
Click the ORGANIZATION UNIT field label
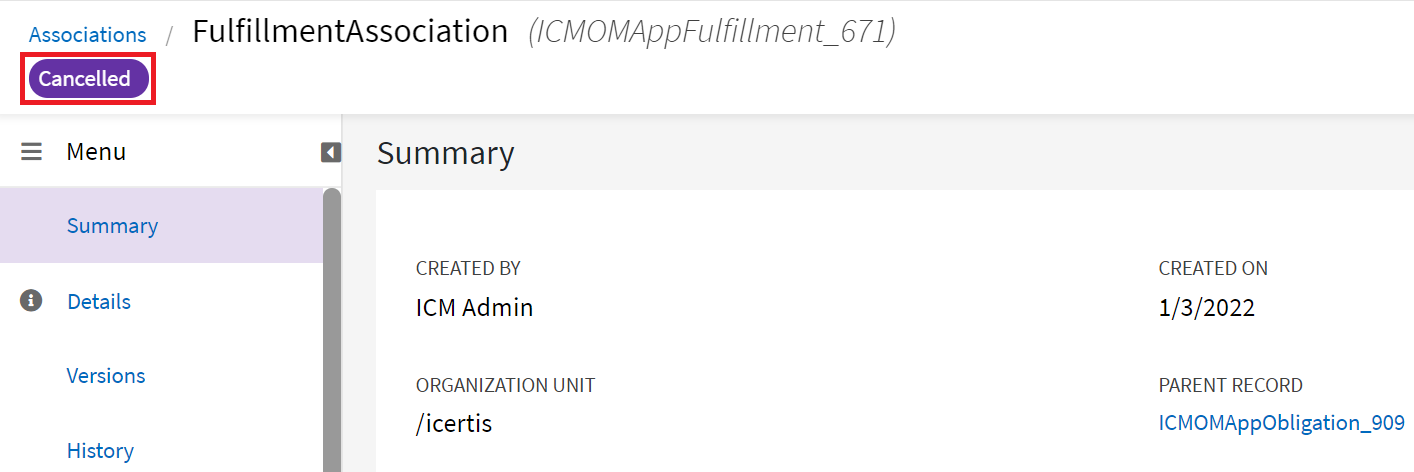(x=505, y=385)
